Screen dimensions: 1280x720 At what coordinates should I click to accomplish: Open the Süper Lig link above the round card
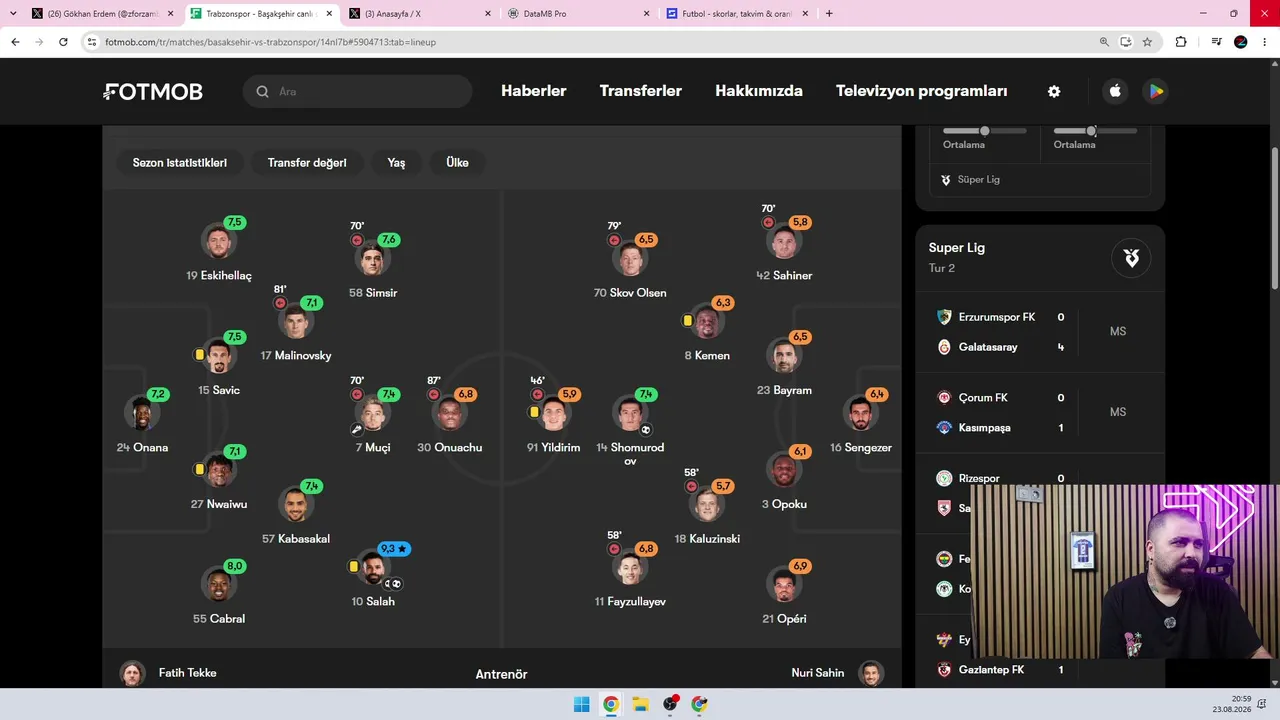pos(970,180)
